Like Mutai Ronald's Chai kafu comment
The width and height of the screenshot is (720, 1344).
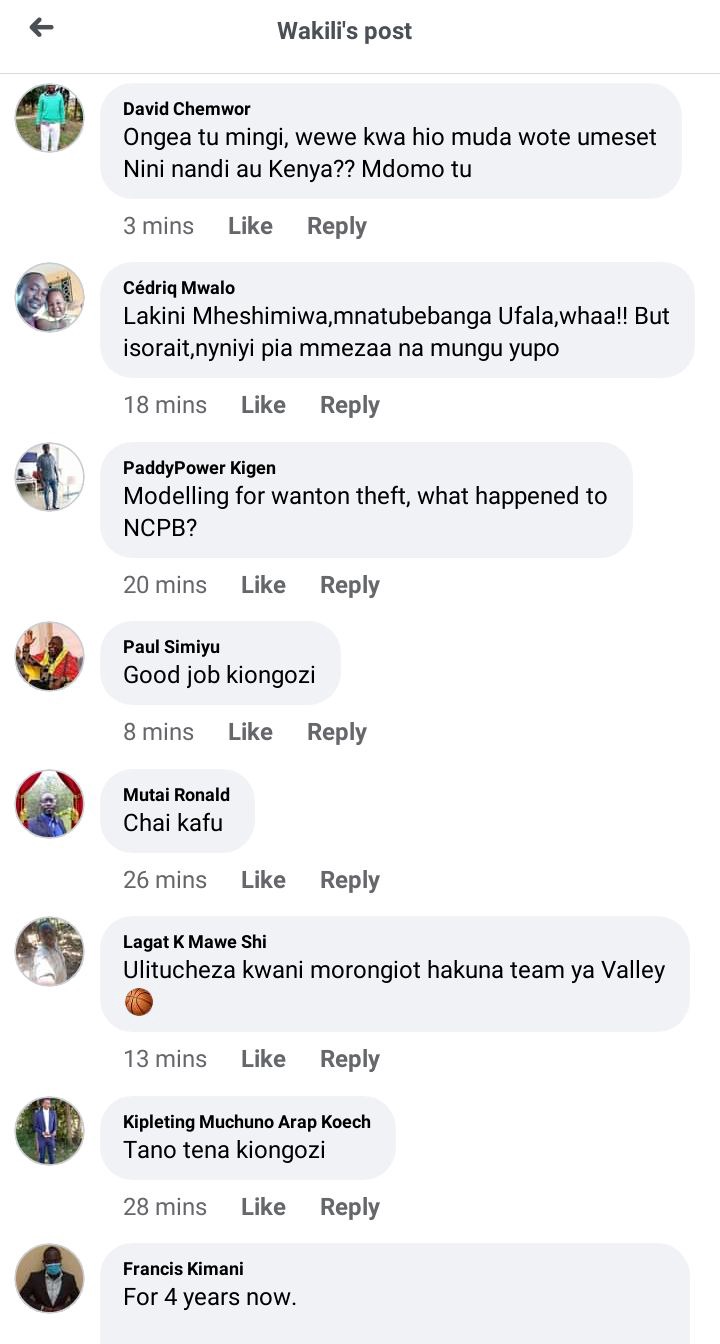click(263, 880)
